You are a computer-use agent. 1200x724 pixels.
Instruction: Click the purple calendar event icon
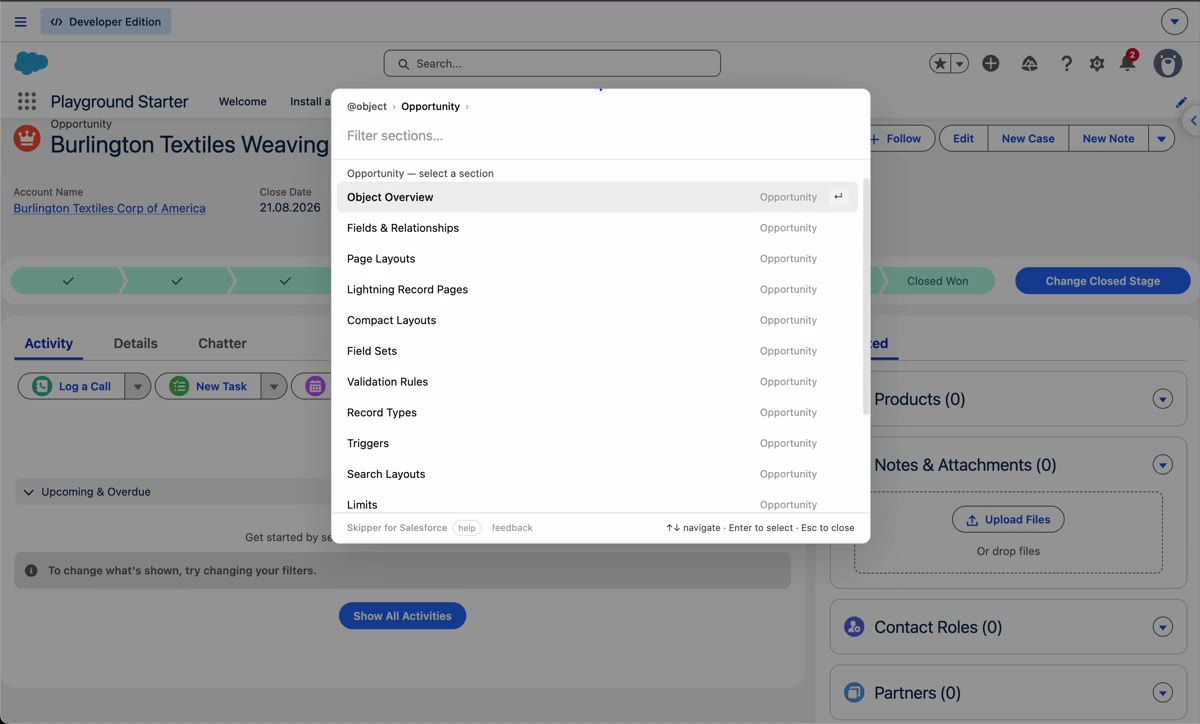[315, 386]
